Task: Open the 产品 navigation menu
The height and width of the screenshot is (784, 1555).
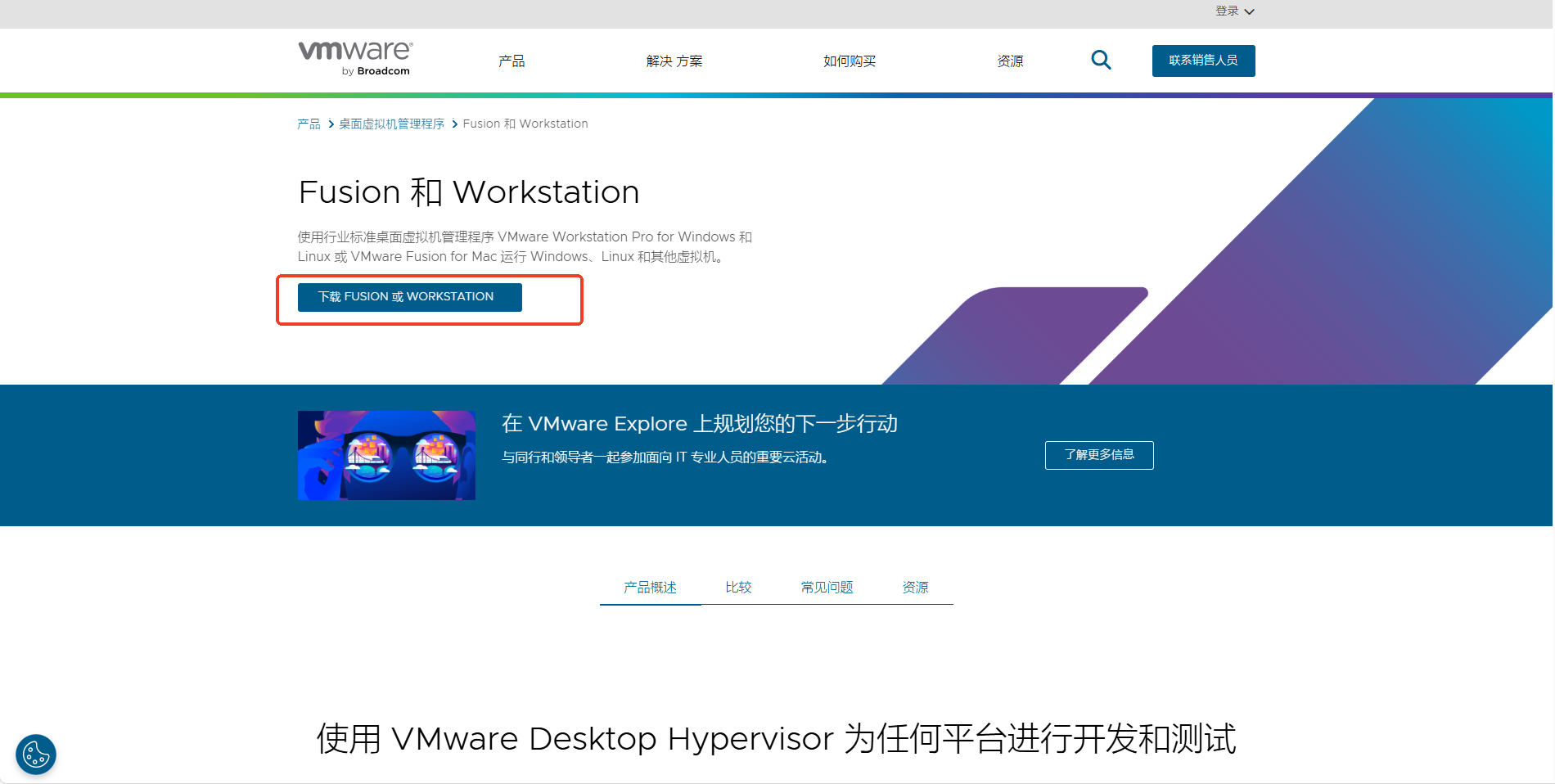Action: [512, 61]
